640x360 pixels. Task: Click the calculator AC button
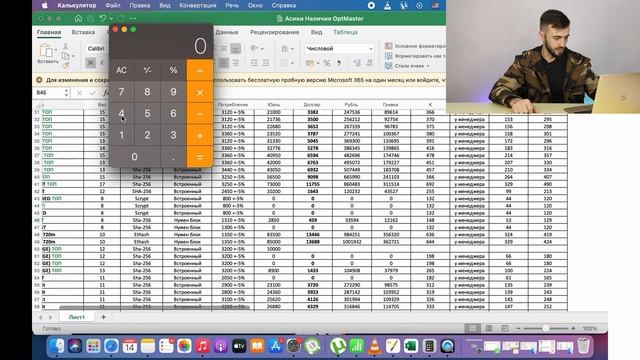pos(121,70)
